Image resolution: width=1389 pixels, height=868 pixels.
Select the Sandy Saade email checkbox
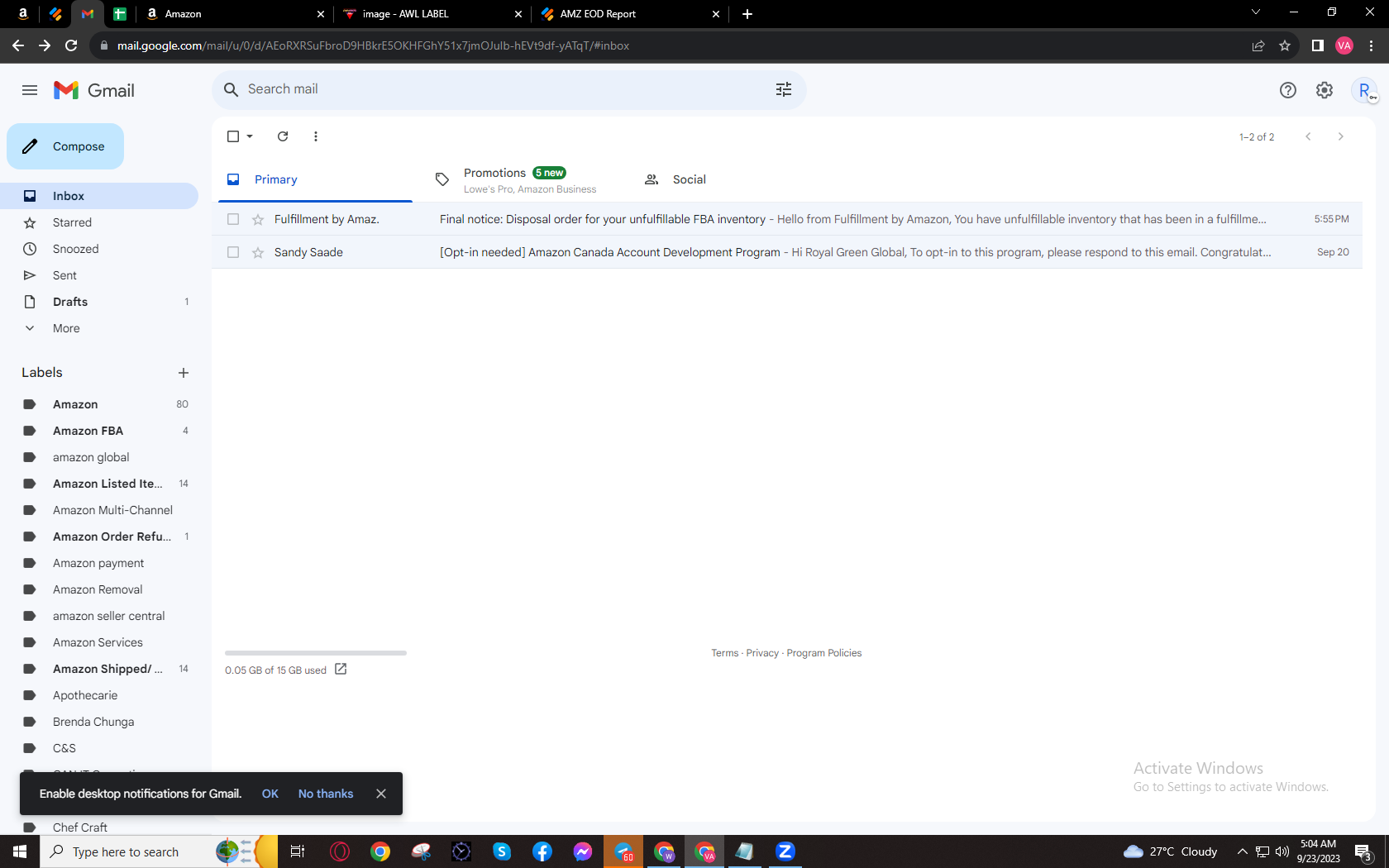pos(233,252)
